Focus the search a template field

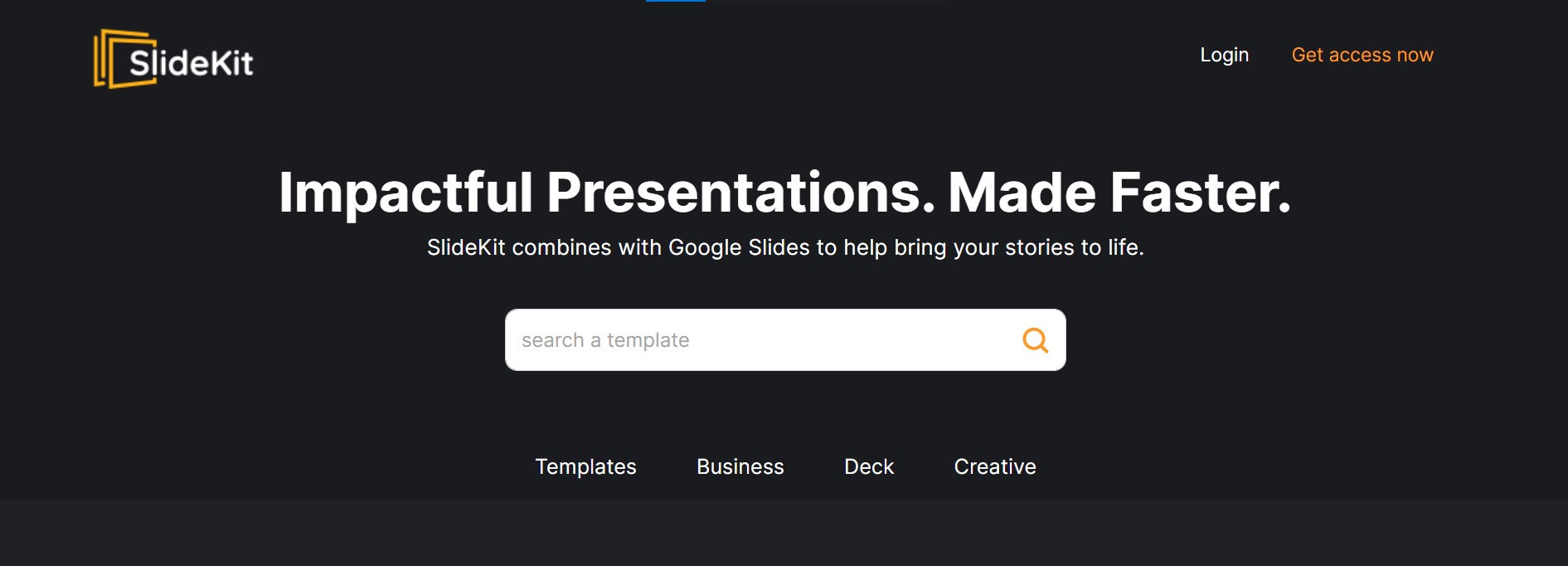[x=785, y=340]
